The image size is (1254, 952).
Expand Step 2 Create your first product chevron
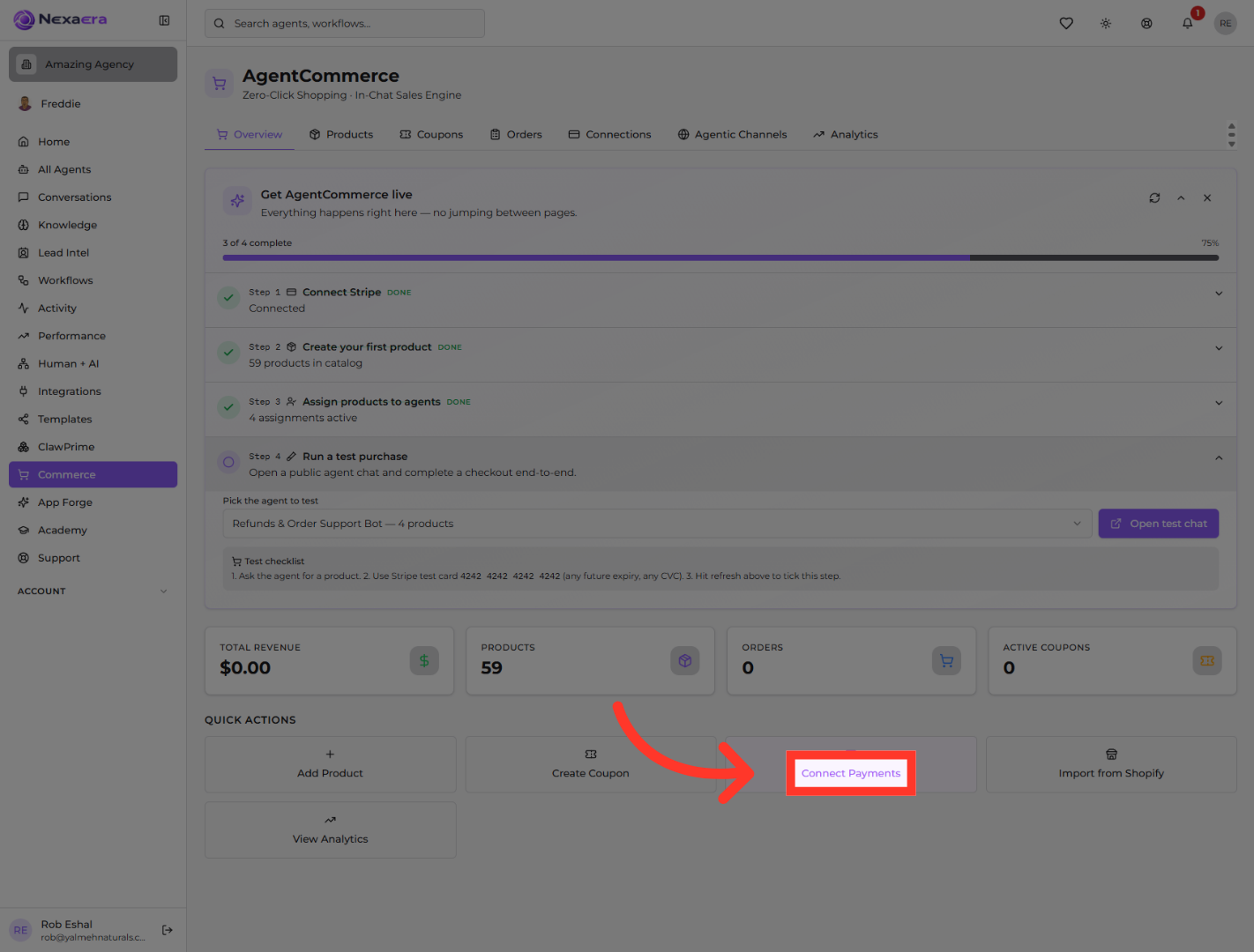point(1219,348)
